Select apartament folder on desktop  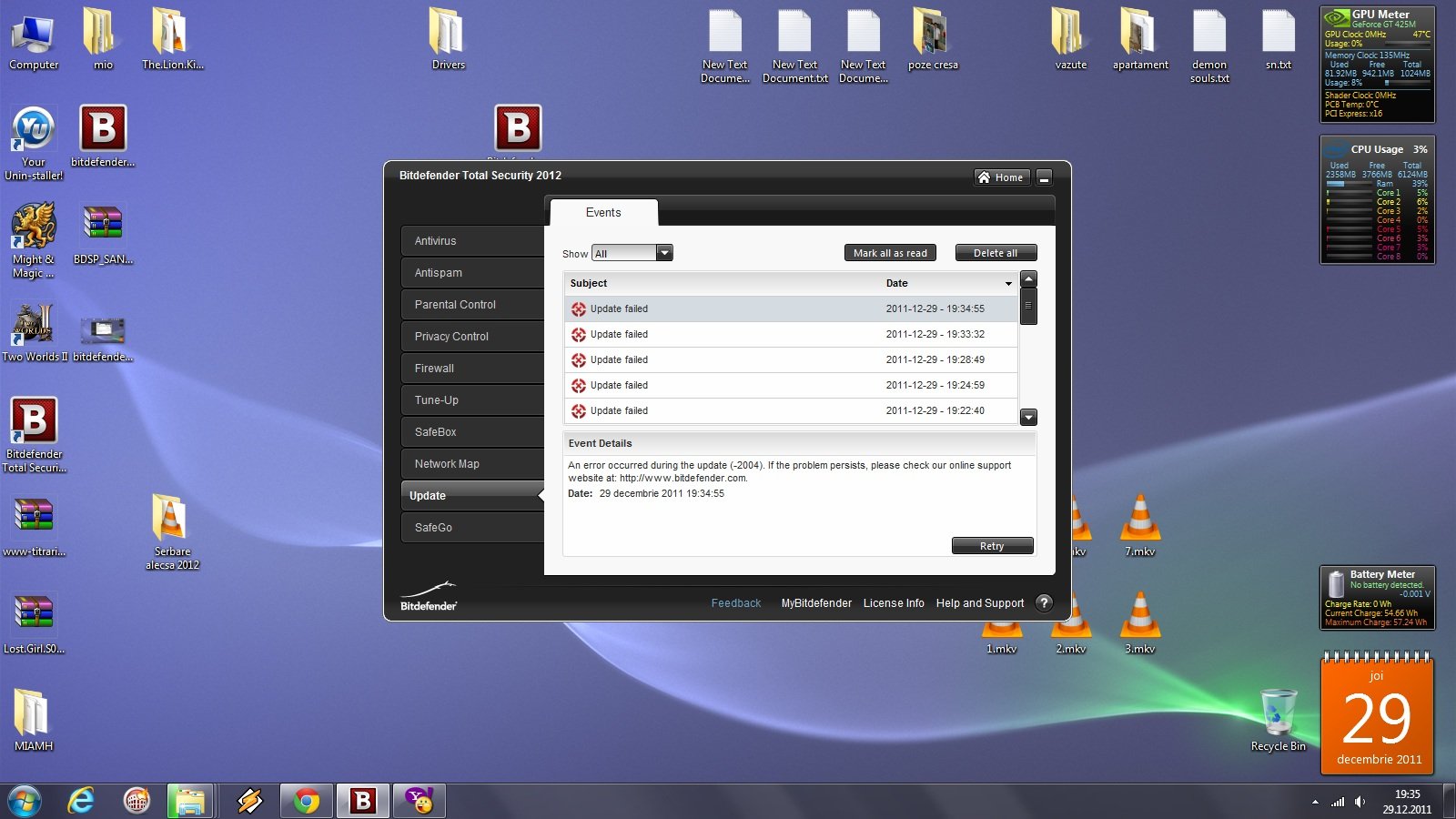(x=1140, y=39)
